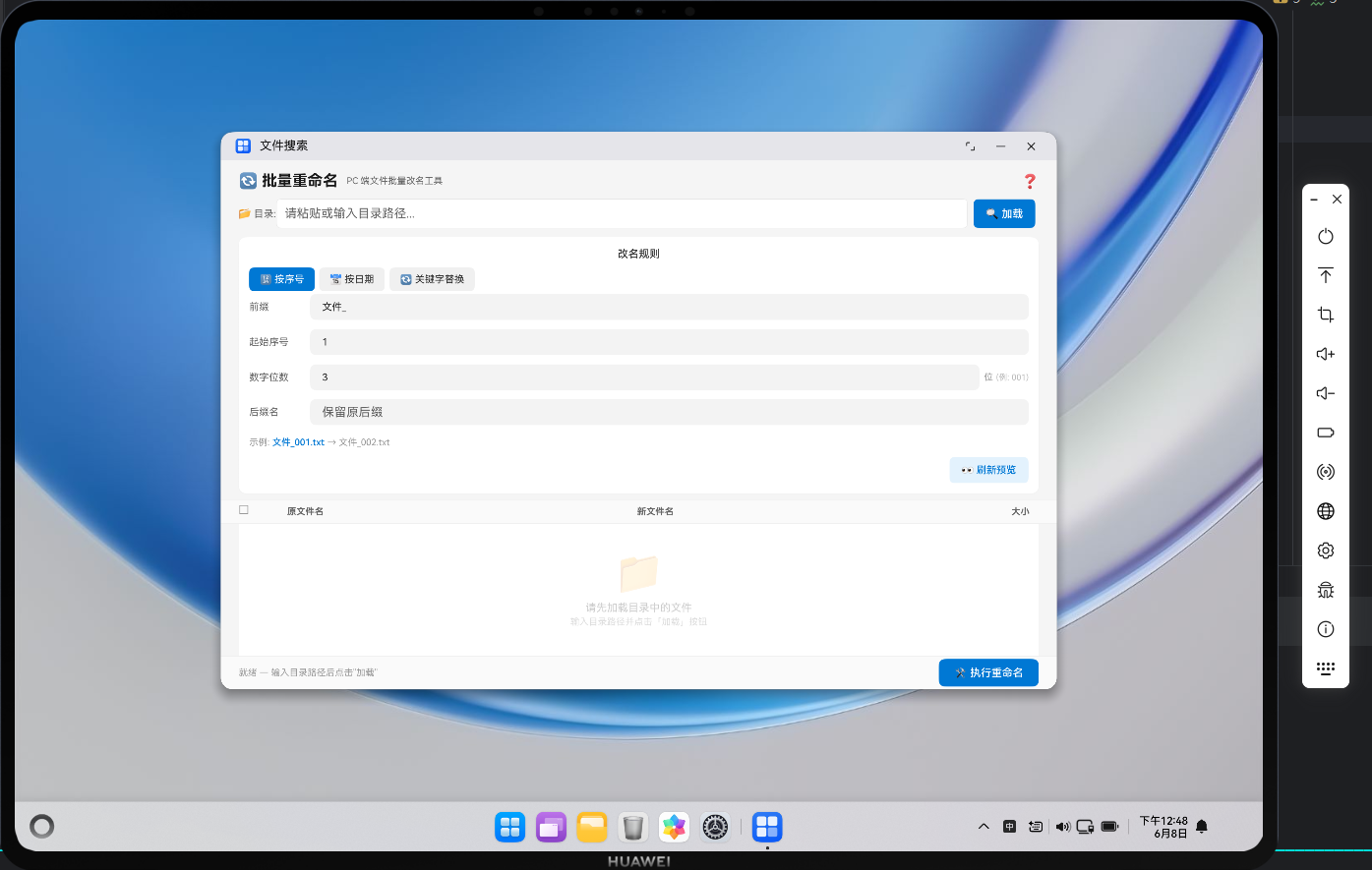
Task: Click the batch rename refresh logo icon
Action: [x=248, y=181]
